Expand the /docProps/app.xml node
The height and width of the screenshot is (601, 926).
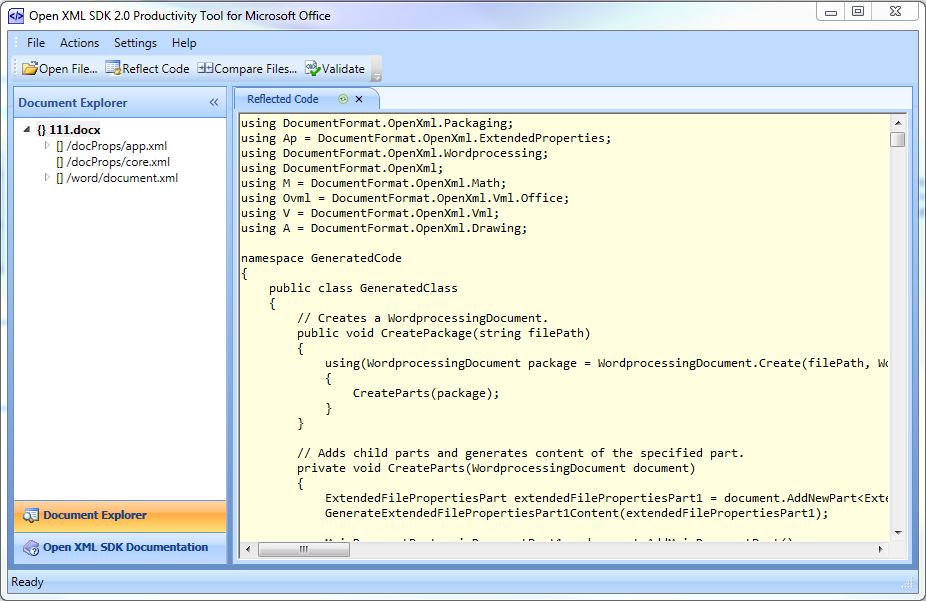click(47, 145)
